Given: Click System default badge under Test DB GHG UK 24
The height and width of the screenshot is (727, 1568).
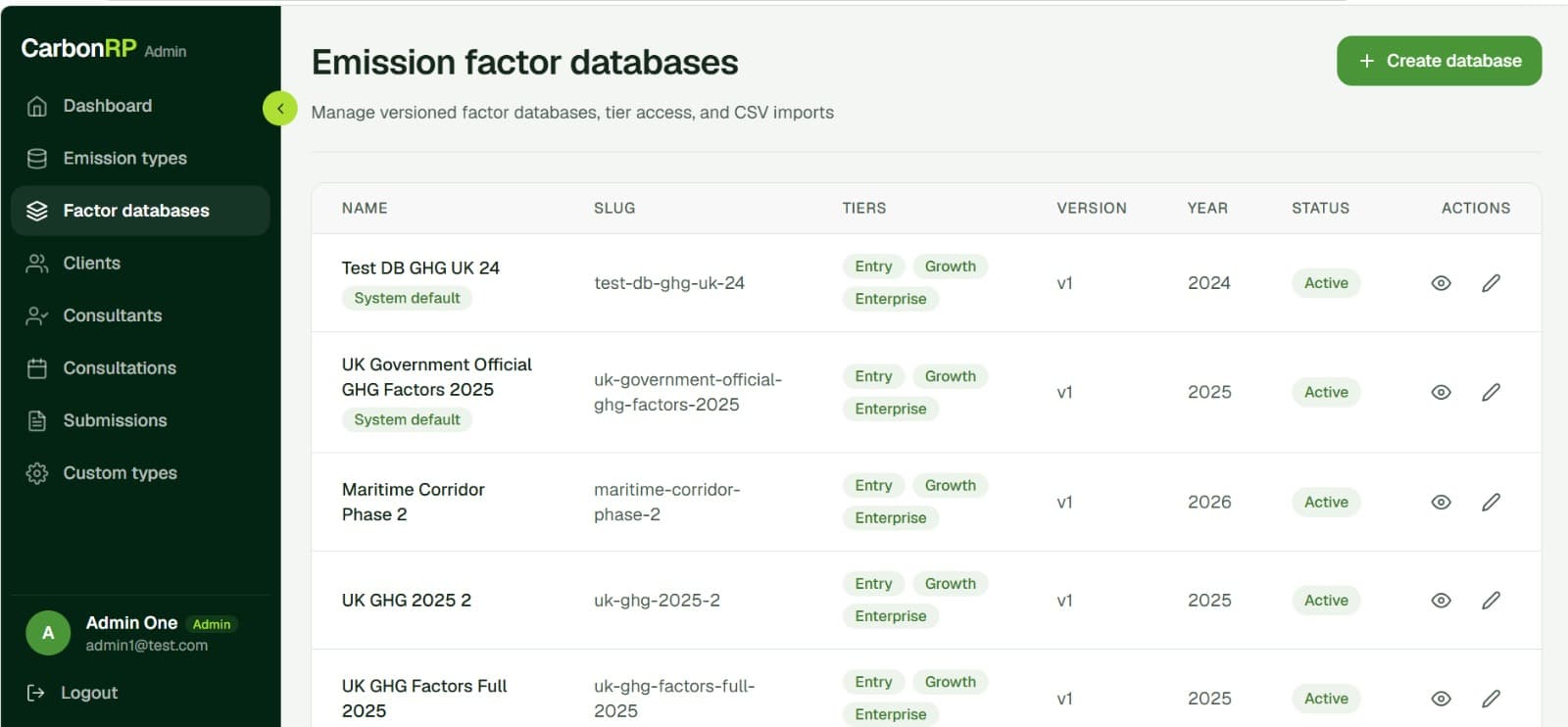Looking at the screenshot, I should pos(407,298).
